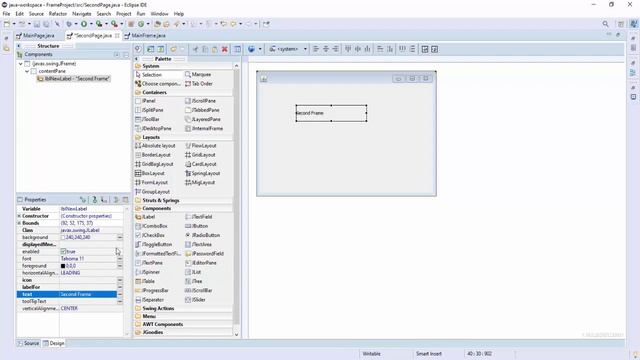The image size is (640, 360).
Task: Collapse the contentPane tree node
Action: (27, 71)
